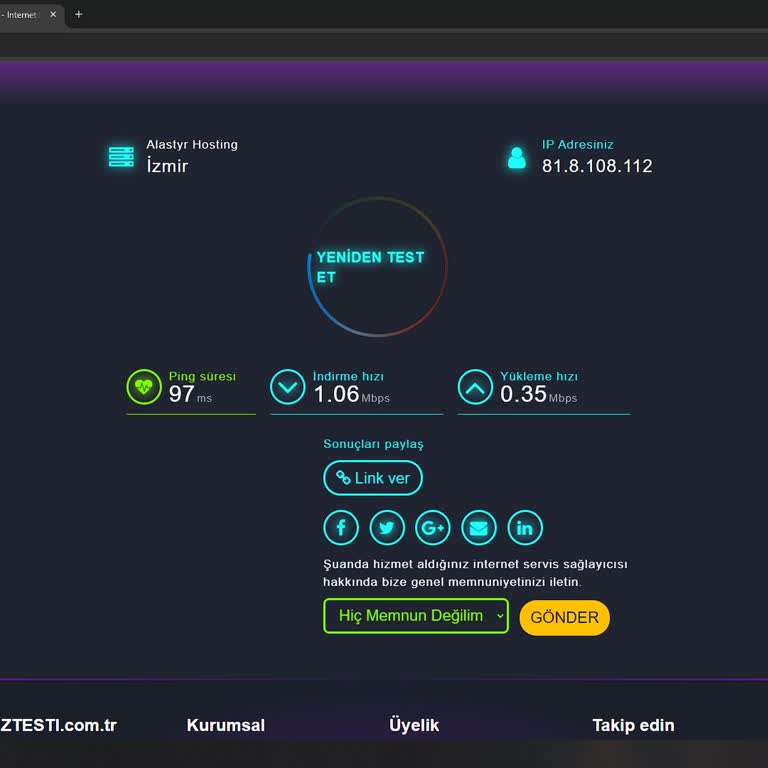The height and width of the screenshot is (768, 768).
Task: Share results on LinkedIn
Action: pos(525,528)
